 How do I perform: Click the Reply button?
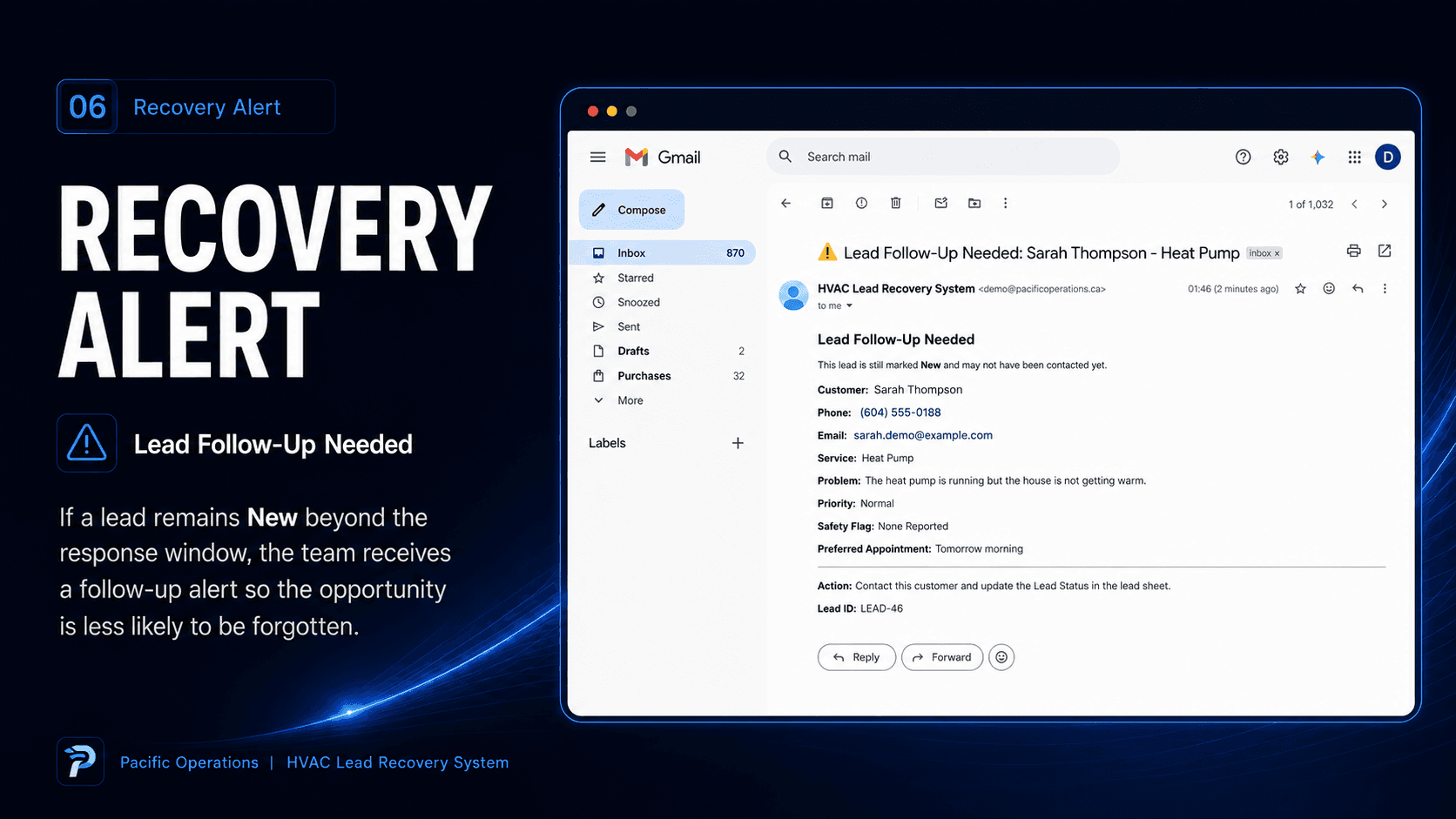856,657
